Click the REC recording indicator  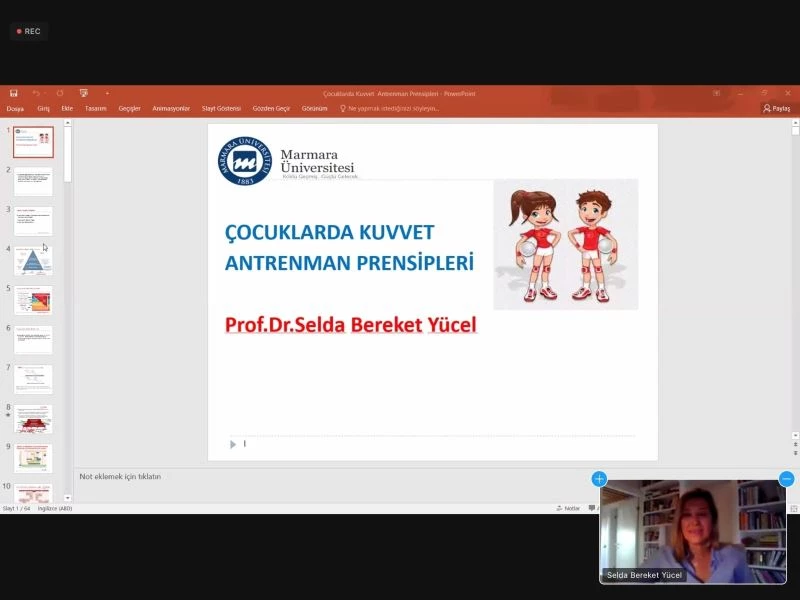pyautogui.click(x=28, y=31)
